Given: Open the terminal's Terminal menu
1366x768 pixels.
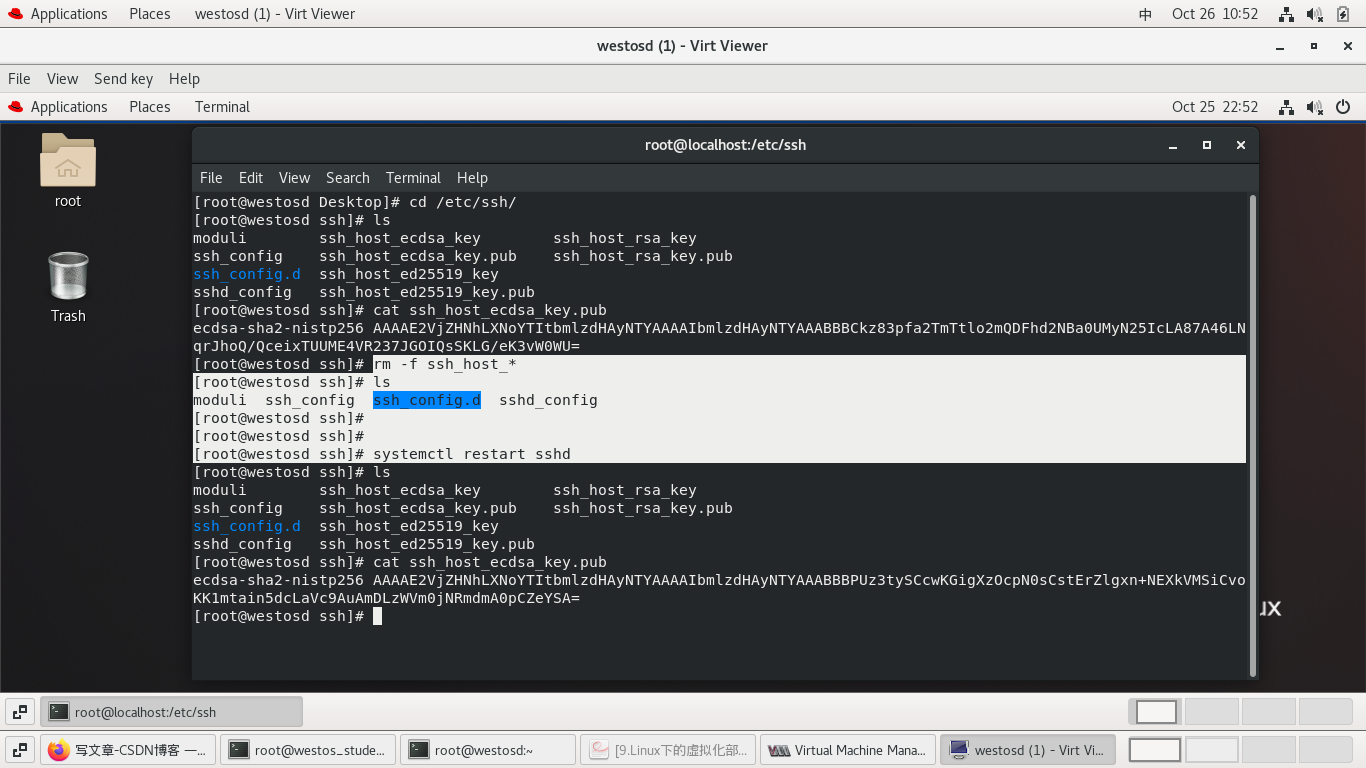Looking at the screenshot, I should coord(413,178).
